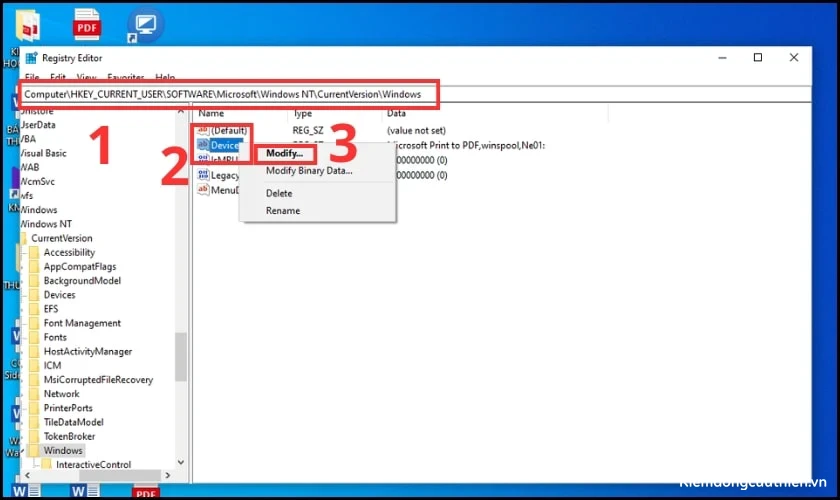Select the TokenBroker key
Image resolution: width=840 pixels, height=500 pixels.
pos(70,436)
